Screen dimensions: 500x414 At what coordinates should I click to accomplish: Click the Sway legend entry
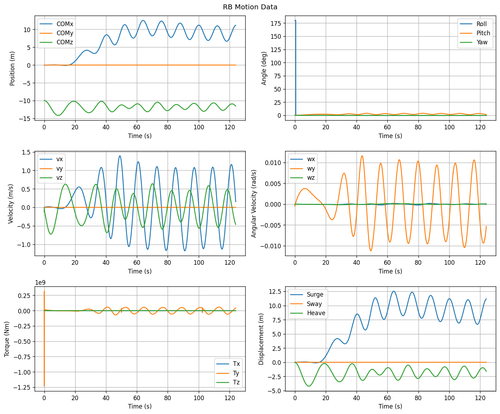tap(306, 304)
